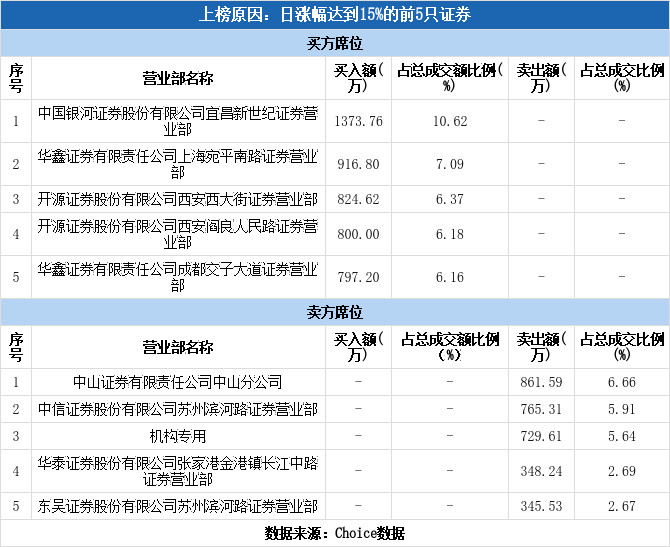Select the 买方席位 section header
670x547 pixels.
point(335,43)
